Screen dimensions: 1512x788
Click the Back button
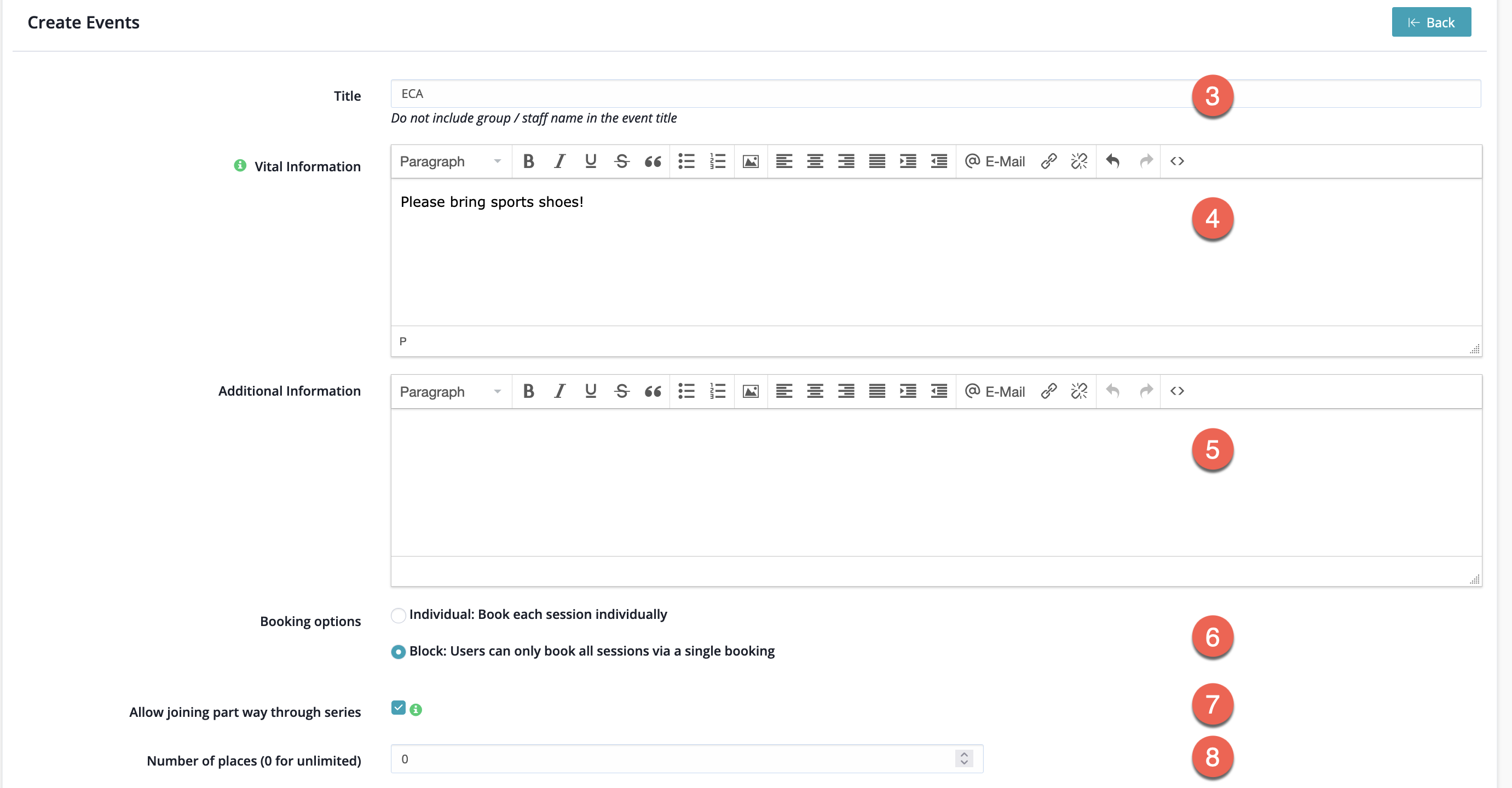(1431, 22)
